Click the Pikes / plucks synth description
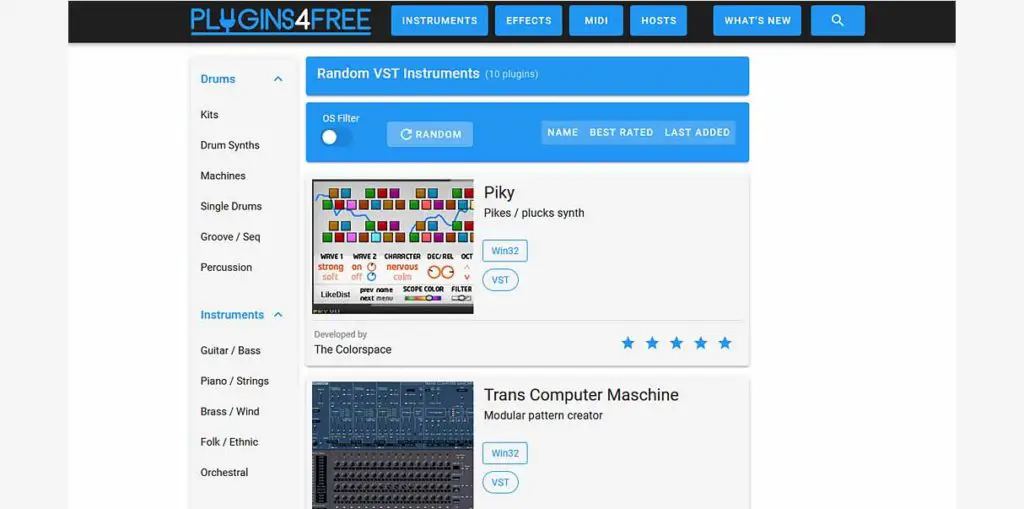Viewport: 1024px width, 509px height. pos(534,213)
